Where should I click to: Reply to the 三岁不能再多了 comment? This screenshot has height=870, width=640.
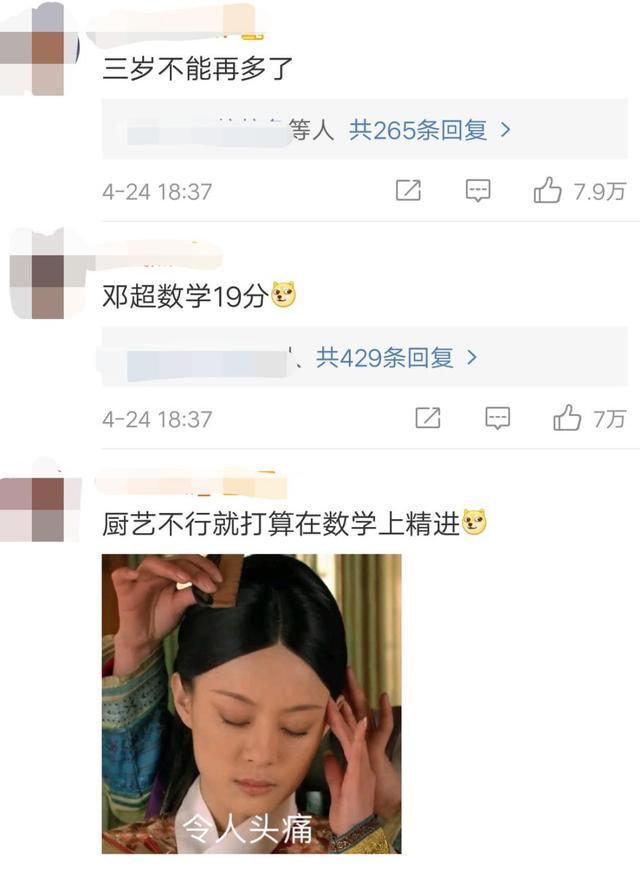[x=477, y=191]
